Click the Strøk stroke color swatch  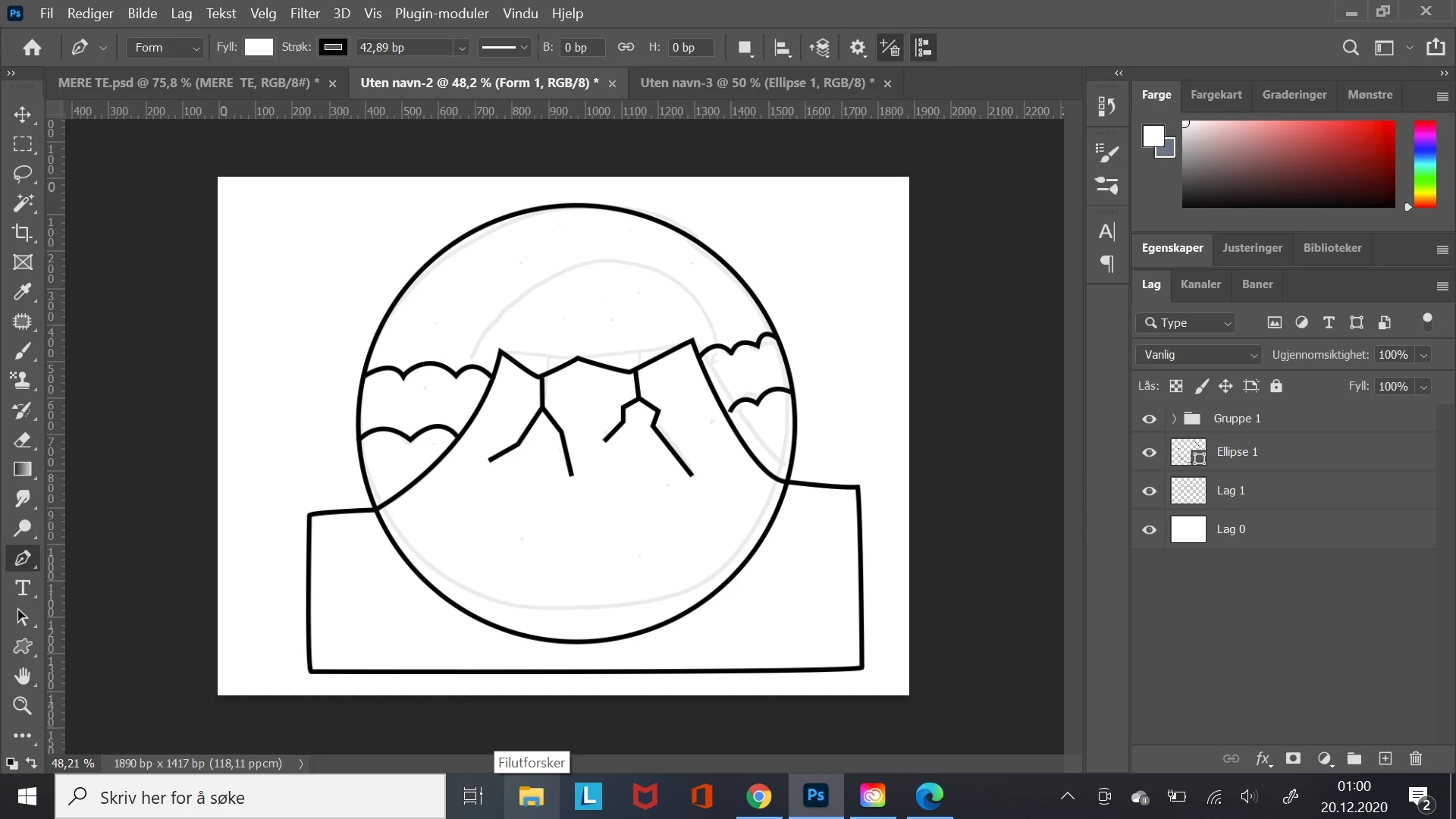[333, 48]
